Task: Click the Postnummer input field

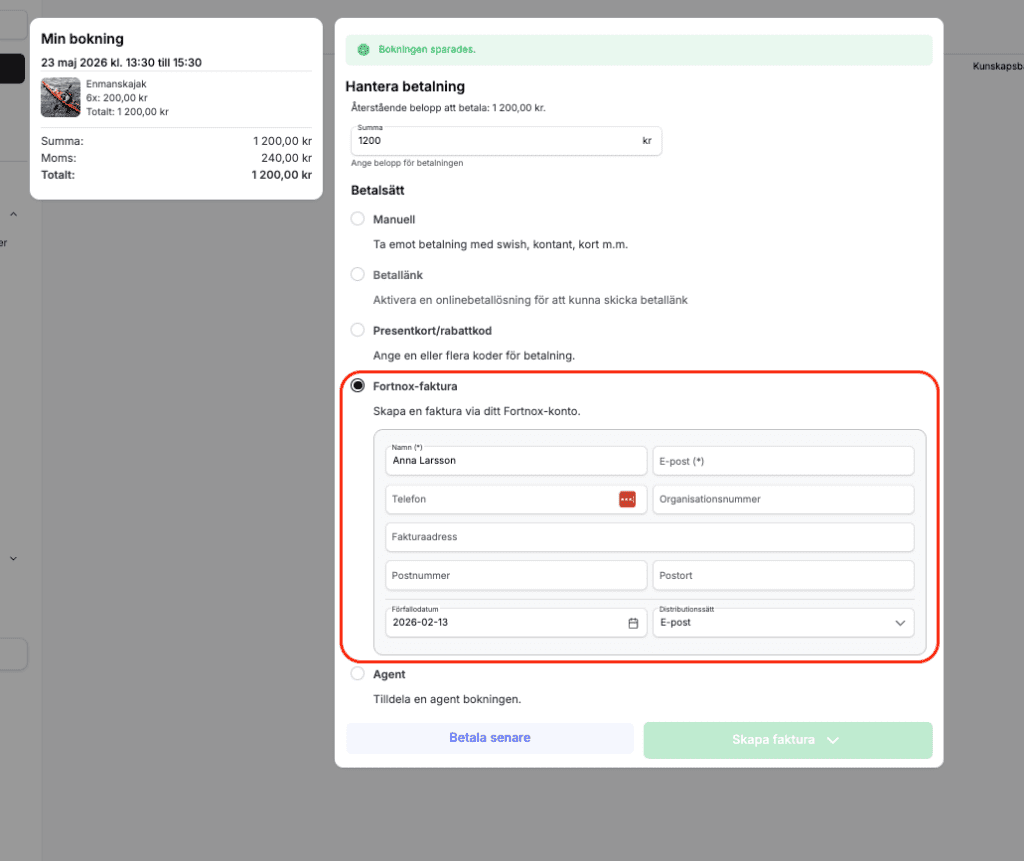Action: pos(516,576)
